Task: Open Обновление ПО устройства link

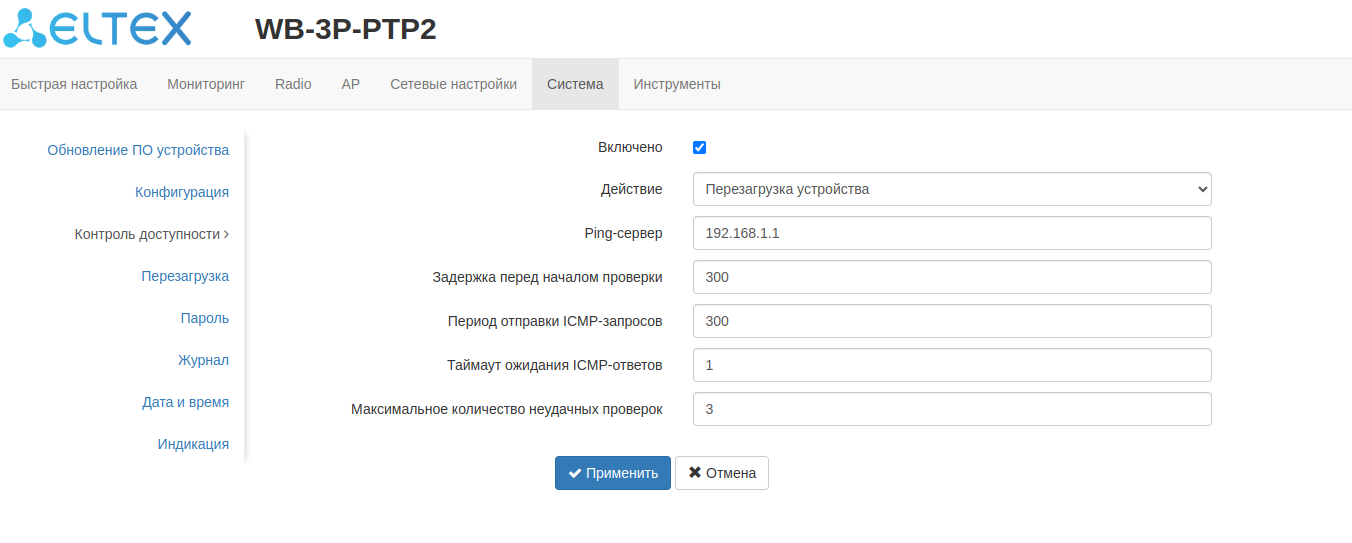Action: 138,150
